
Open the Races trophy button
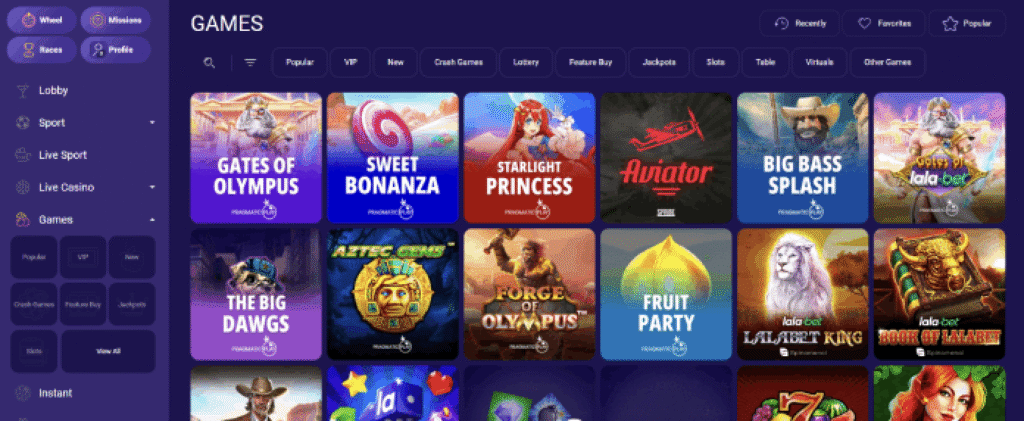click(42, 50)
